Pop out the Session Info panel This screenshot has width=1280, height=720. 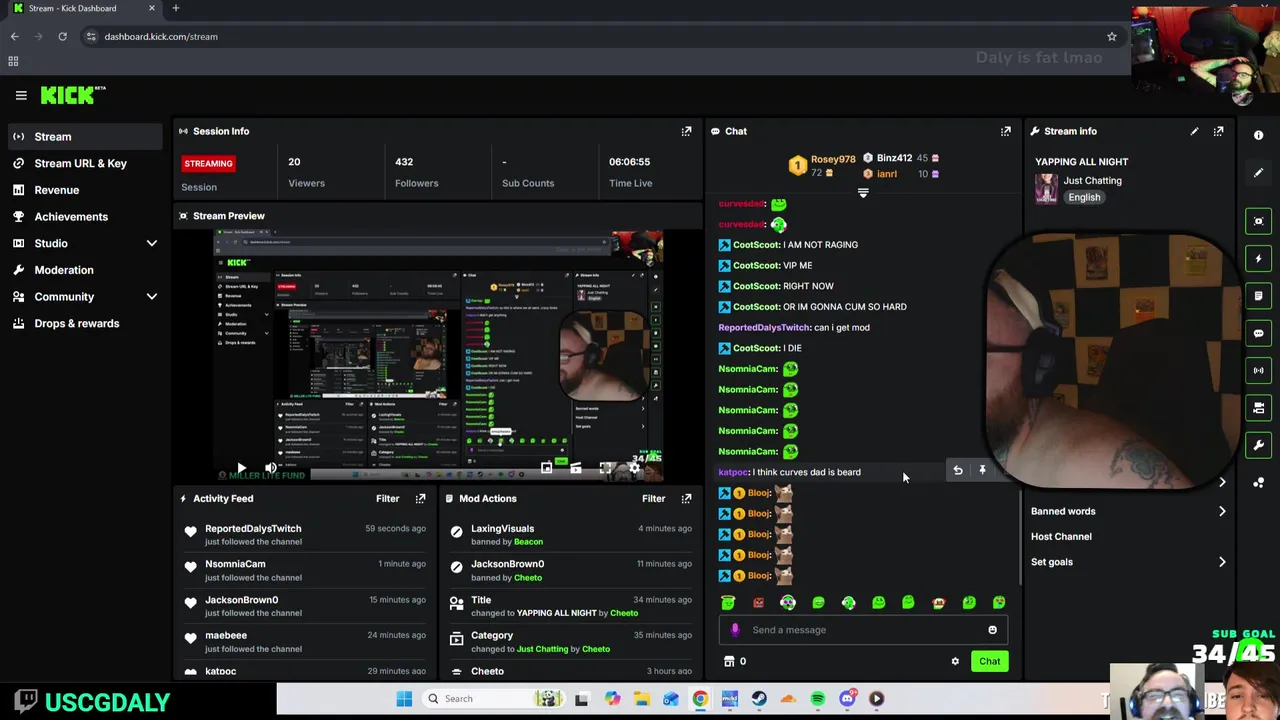[686, 131]
